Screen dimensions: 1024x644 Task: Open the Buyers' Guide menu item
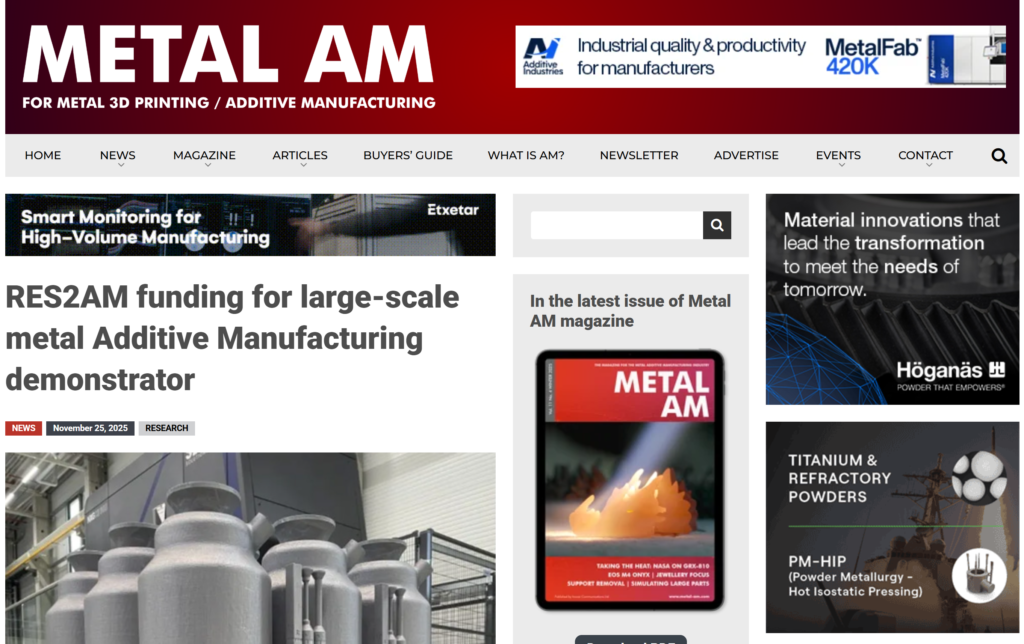click(x=408, y=155)
